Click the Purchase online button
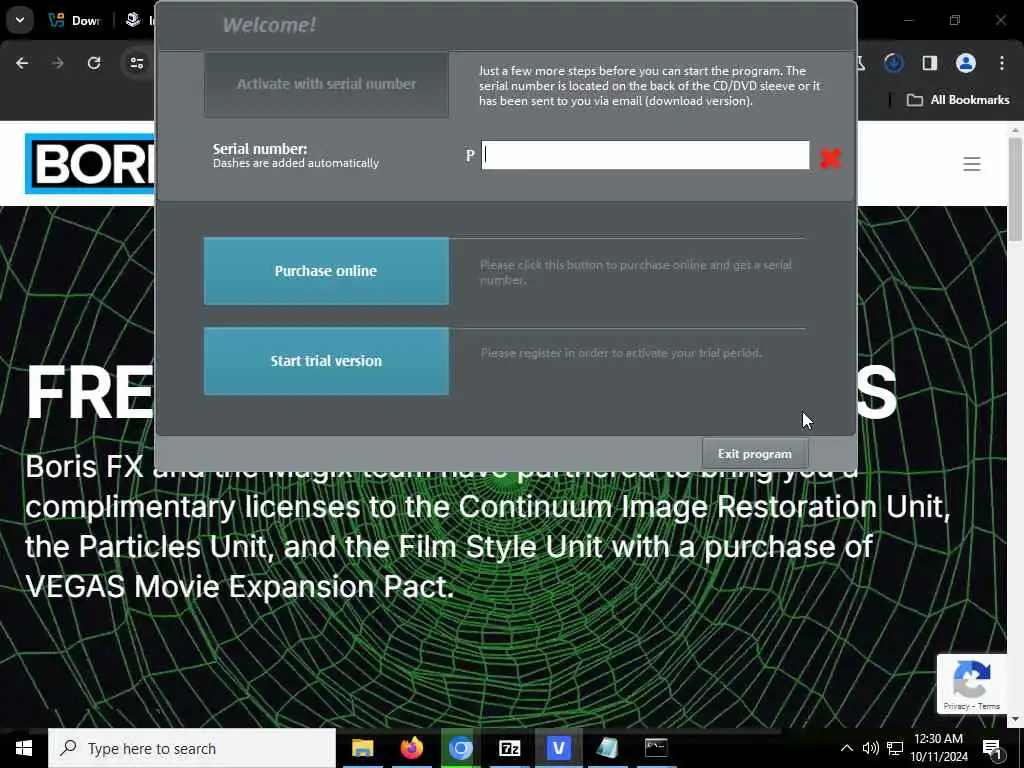 click(326, 271)
